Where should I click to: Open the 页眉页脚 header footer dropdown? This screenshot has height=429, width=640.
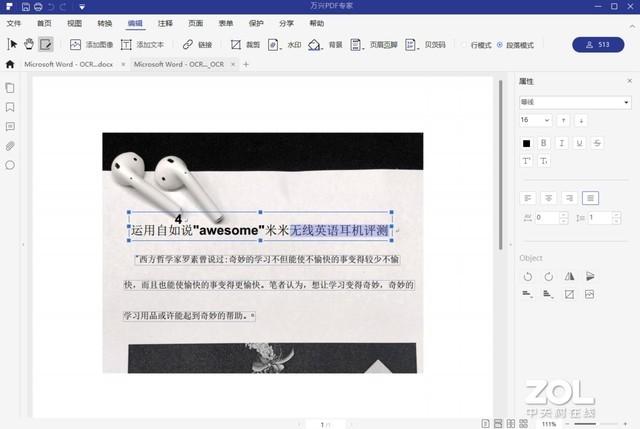point(374,44)
